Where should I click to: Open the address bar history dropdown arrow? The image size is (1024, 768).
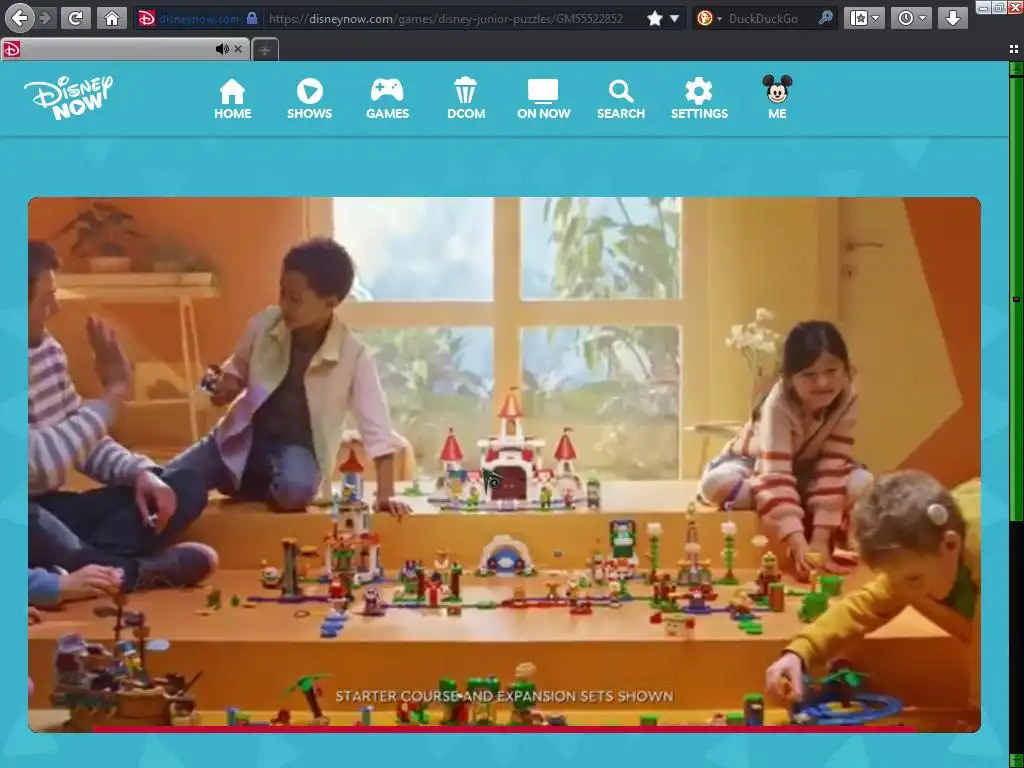(x=674, y=18)
